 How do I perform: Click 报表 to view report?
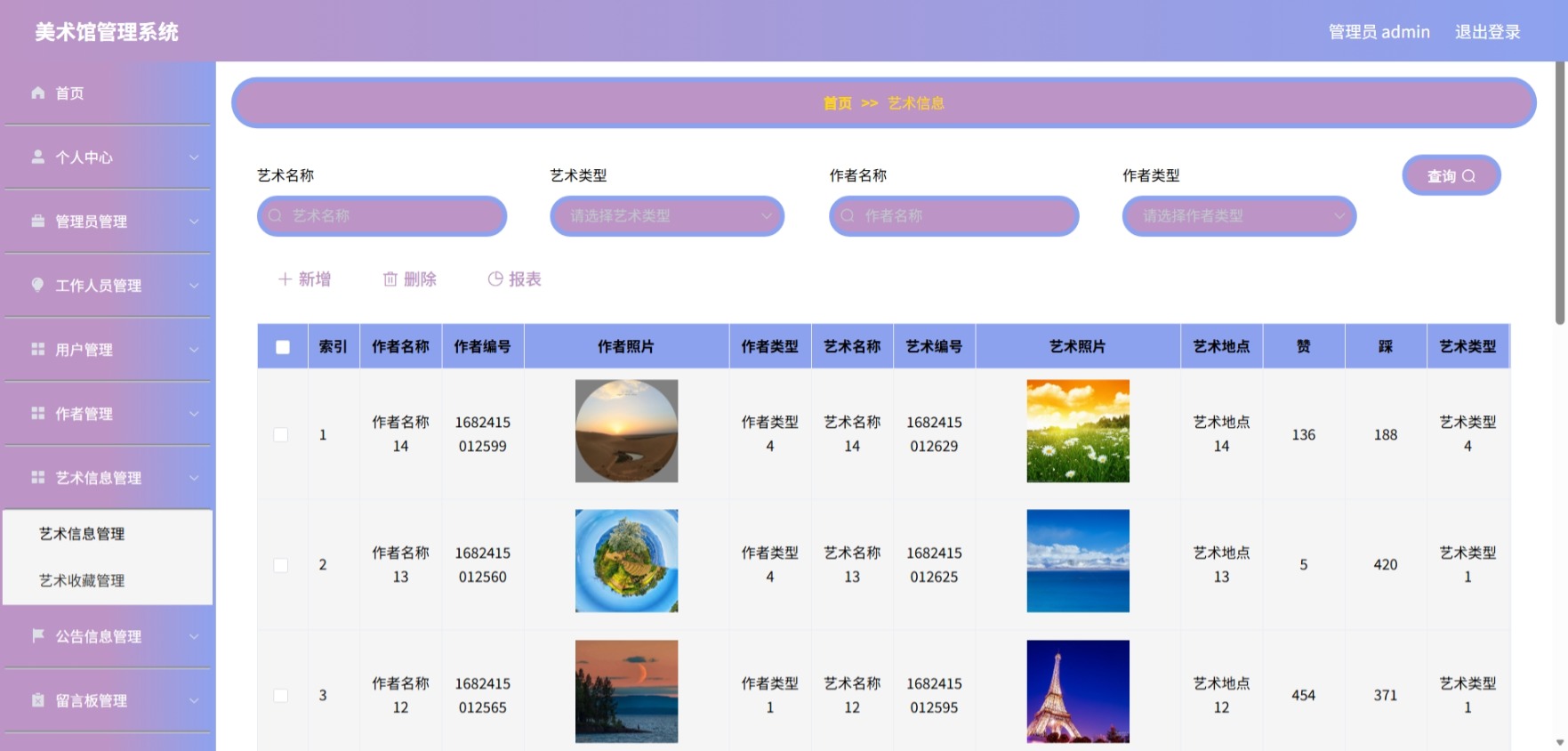coord(515,279)
